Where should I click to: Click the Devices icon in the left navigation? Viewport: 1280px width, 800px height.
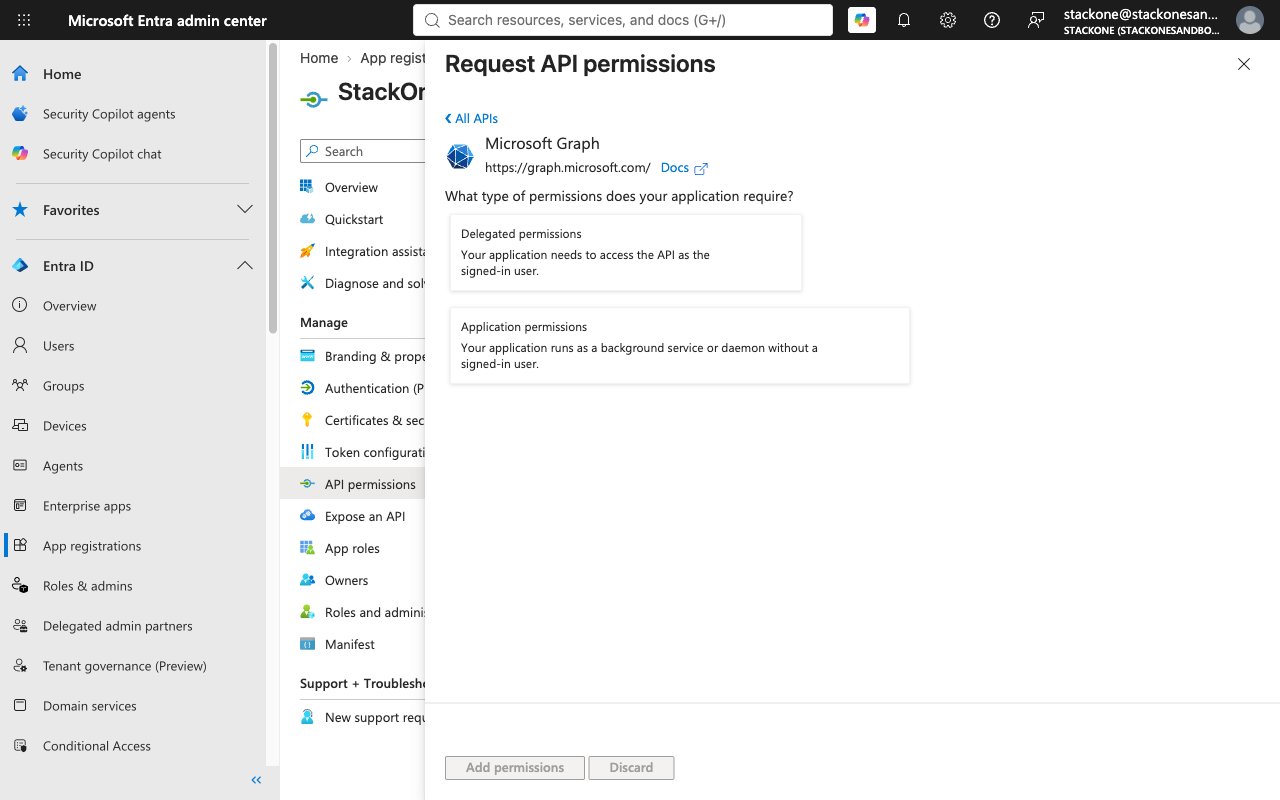pos(20,426)
